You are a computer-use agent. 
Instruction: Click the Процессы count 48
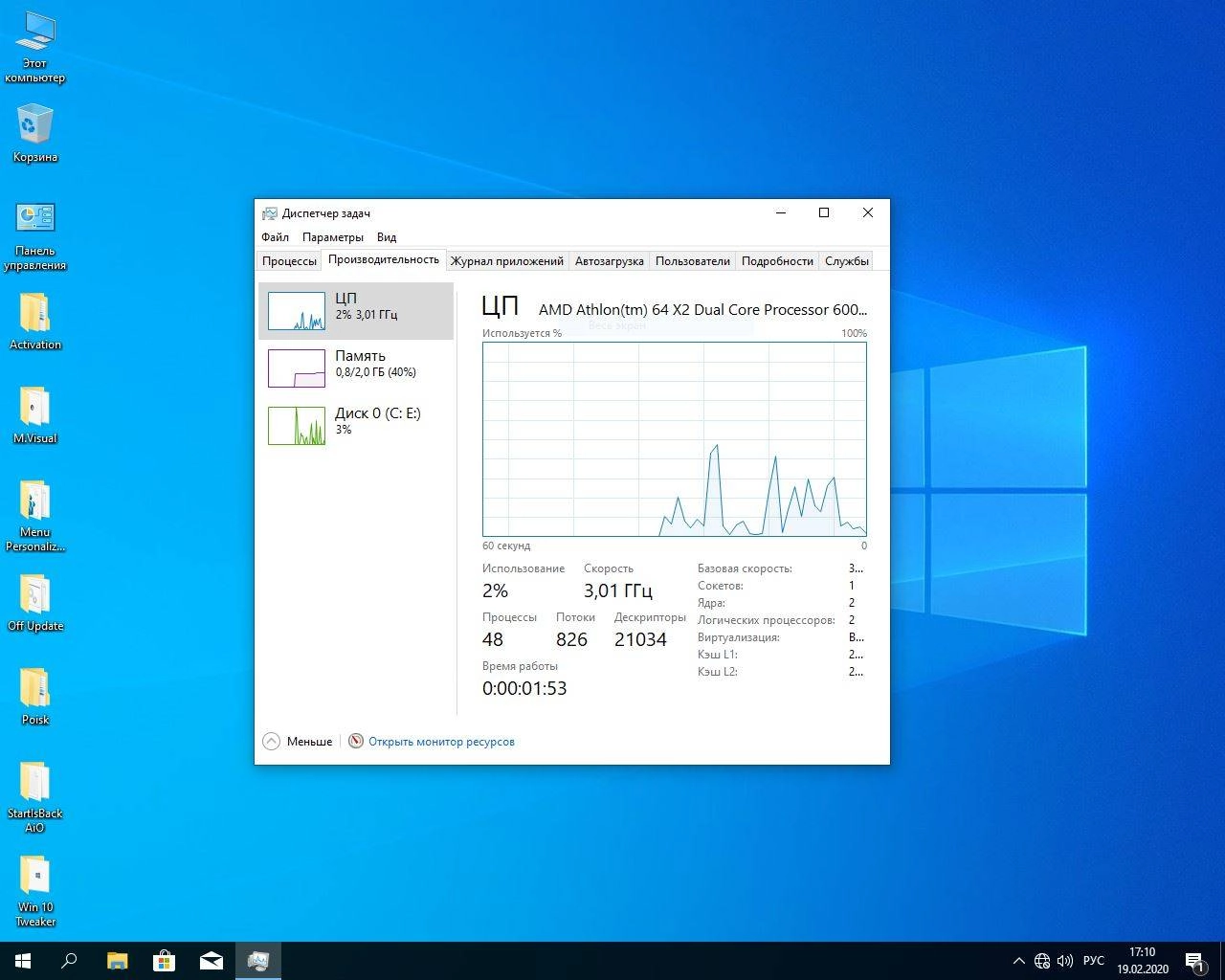click(493, 639)
